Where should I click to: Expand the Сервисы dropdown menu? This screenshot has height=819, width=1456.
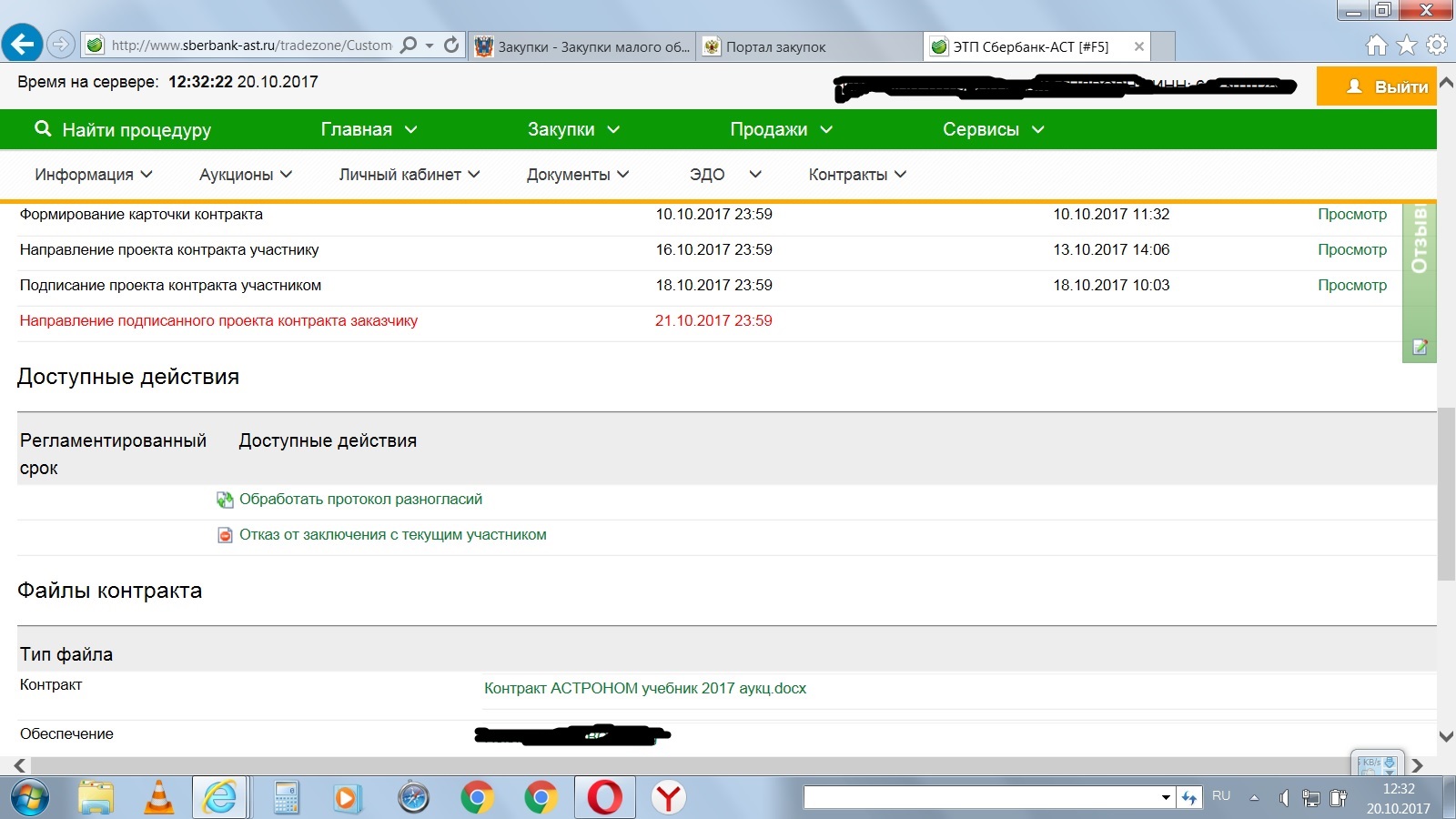click(x=993, y=129)
